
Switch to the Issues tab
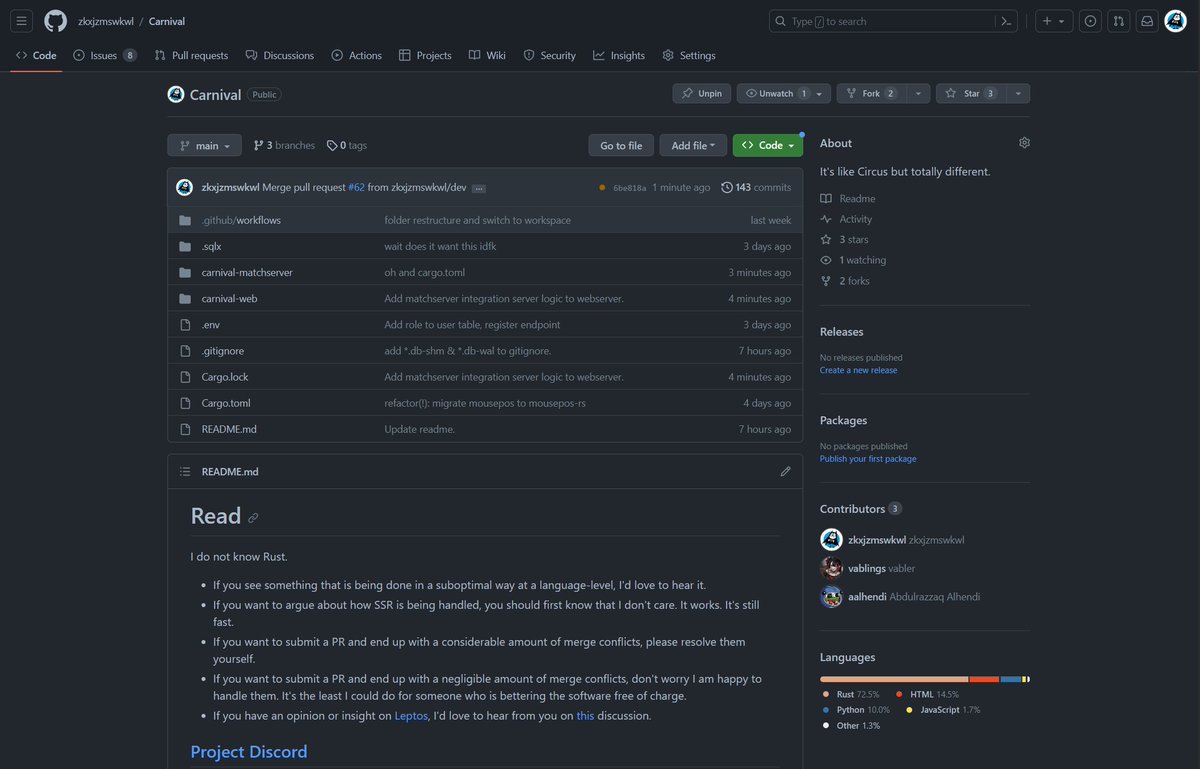click(105, 55)
